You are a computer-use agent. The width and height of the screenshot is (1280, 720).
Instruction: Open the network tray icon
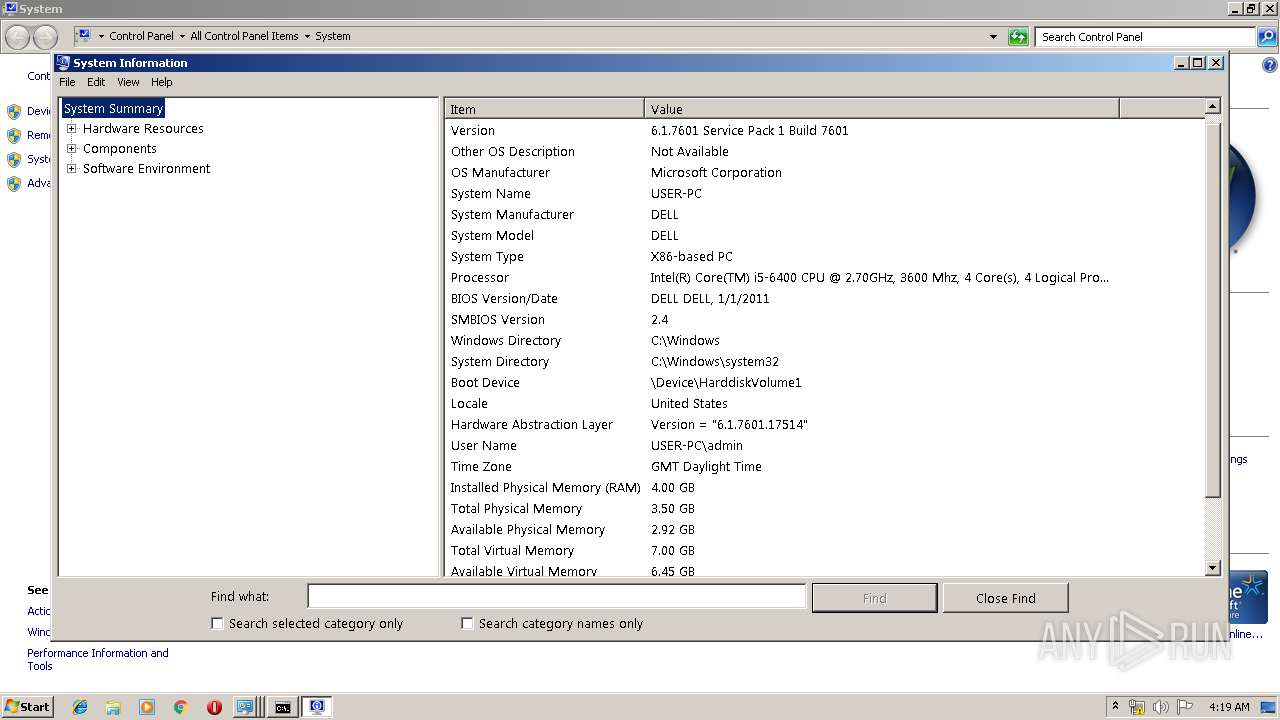click(1137, 707)
